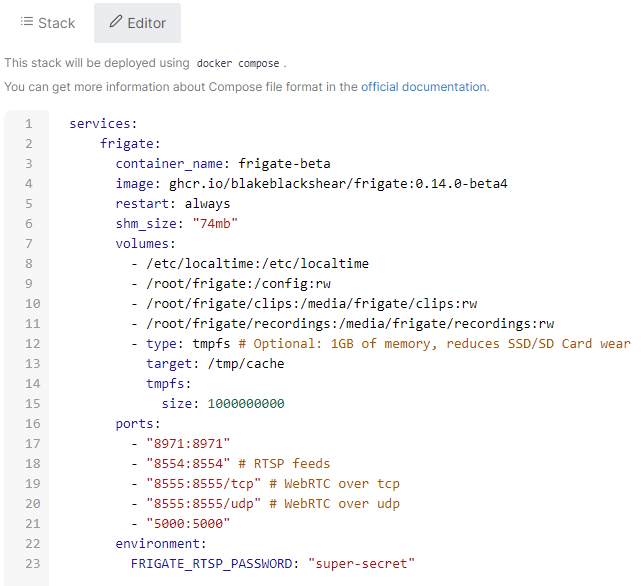Viewport: 642px width, 586px height.
Task: Click the volumes: key
Action: (x=145, y=244)
